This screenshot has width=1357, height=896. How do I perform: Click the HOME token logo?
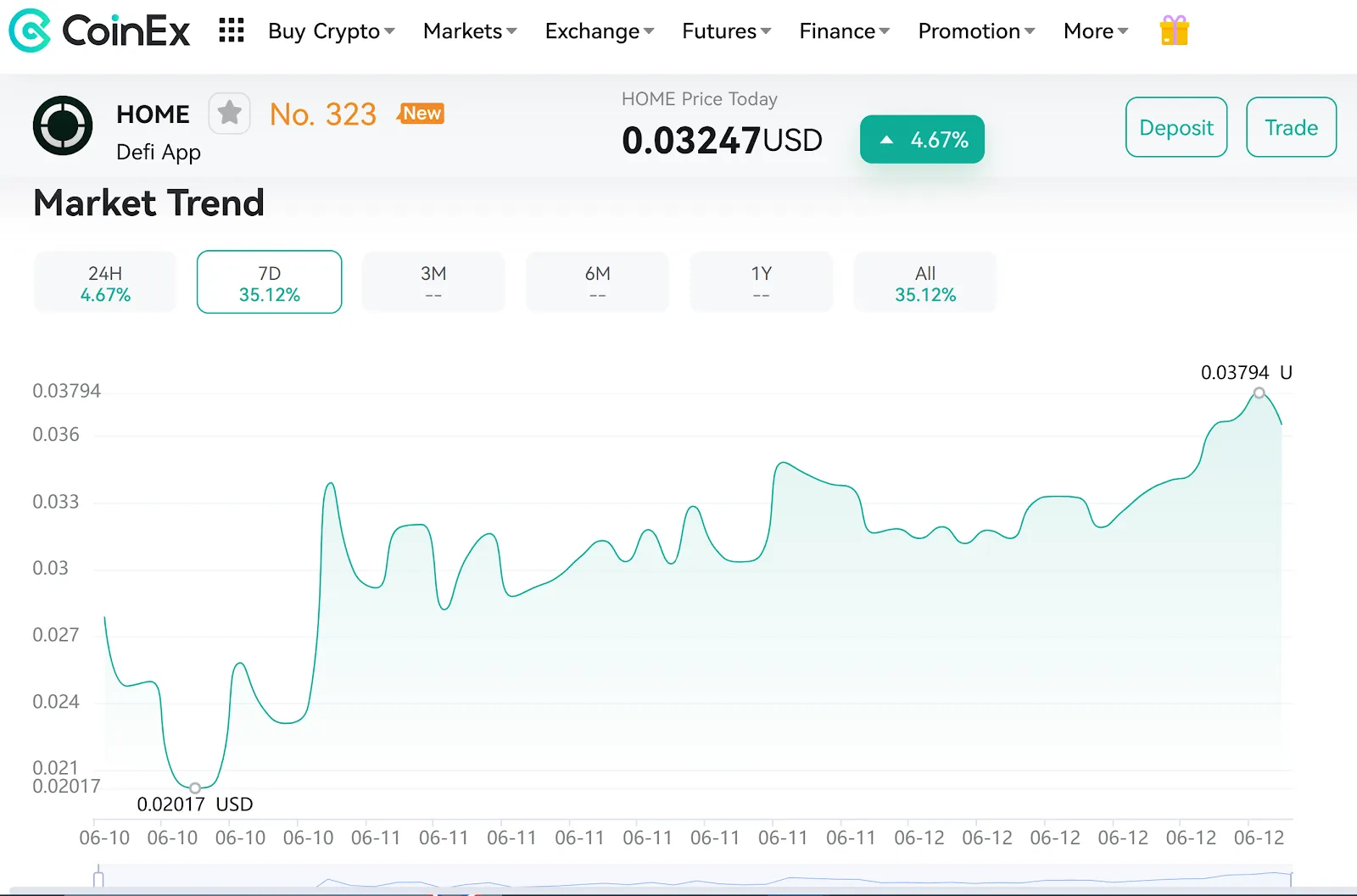tap(63, 125)
